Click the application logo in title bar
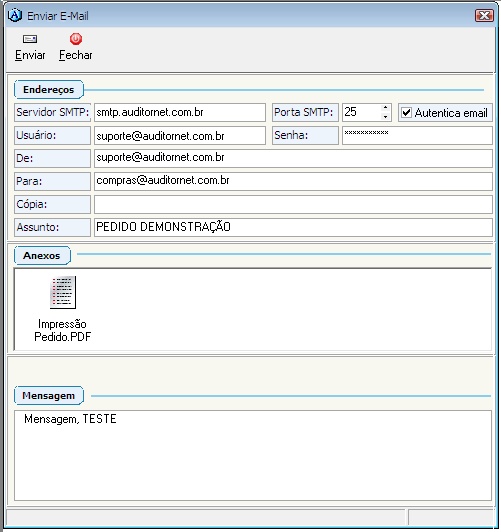 pos(15,15)
